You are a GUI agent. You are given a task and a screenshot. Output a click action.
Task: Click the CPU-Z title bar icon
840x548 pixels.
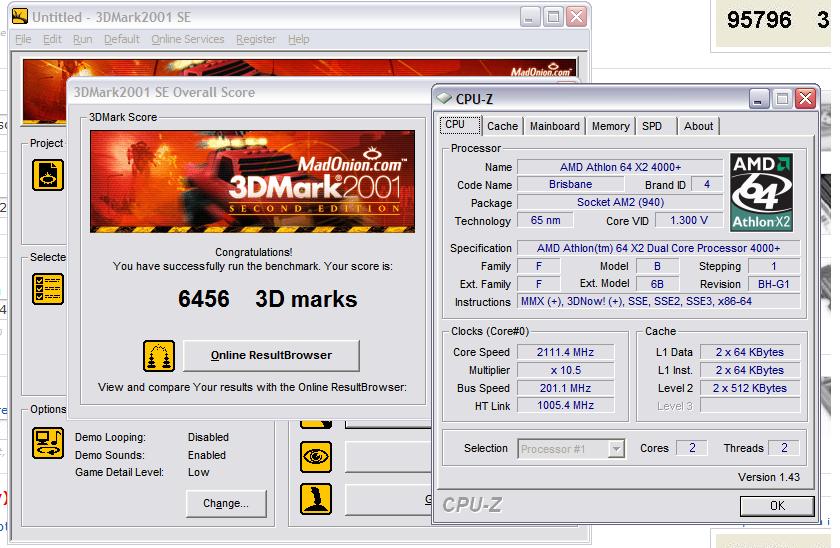point(444,98)
